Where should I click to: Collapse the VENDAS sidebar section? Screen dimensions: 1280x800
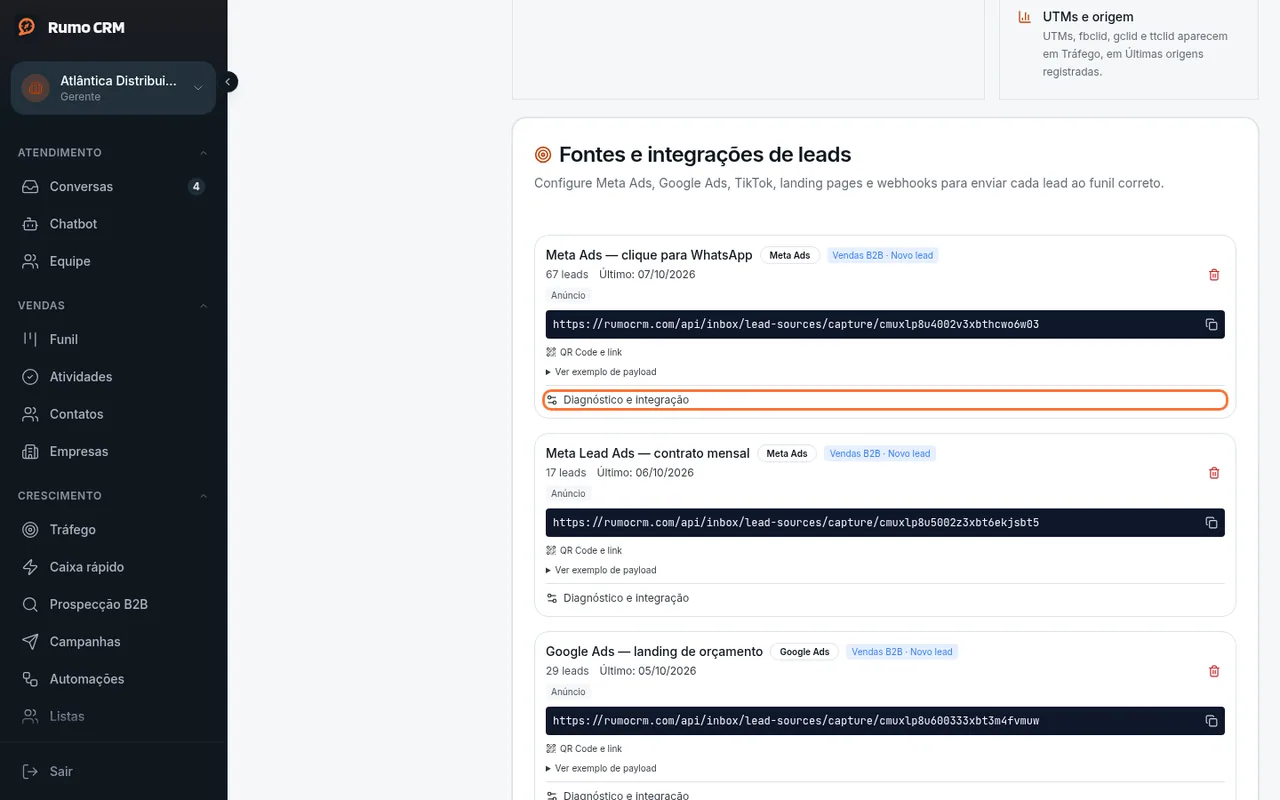click(113, 306)
